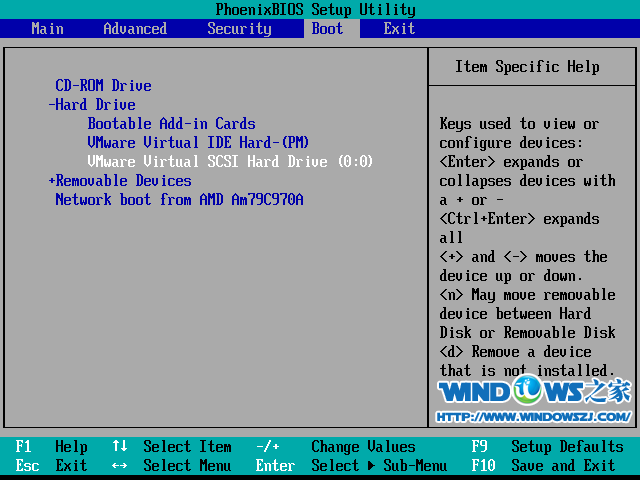
Task: Select VMware Virtual SCSI Hard Drive (0:0)
Action: (230, 162)
